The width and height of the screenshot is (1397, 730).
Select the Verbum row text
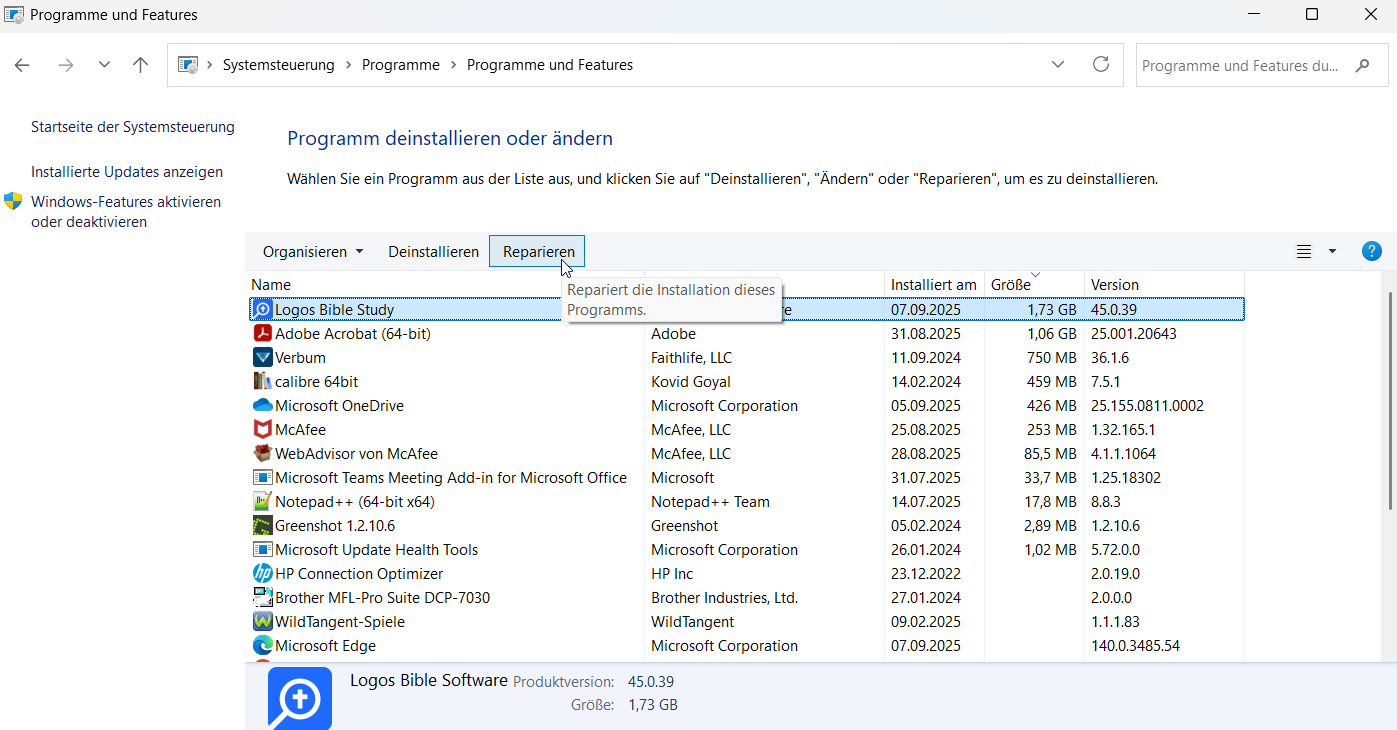click(300, 357)
